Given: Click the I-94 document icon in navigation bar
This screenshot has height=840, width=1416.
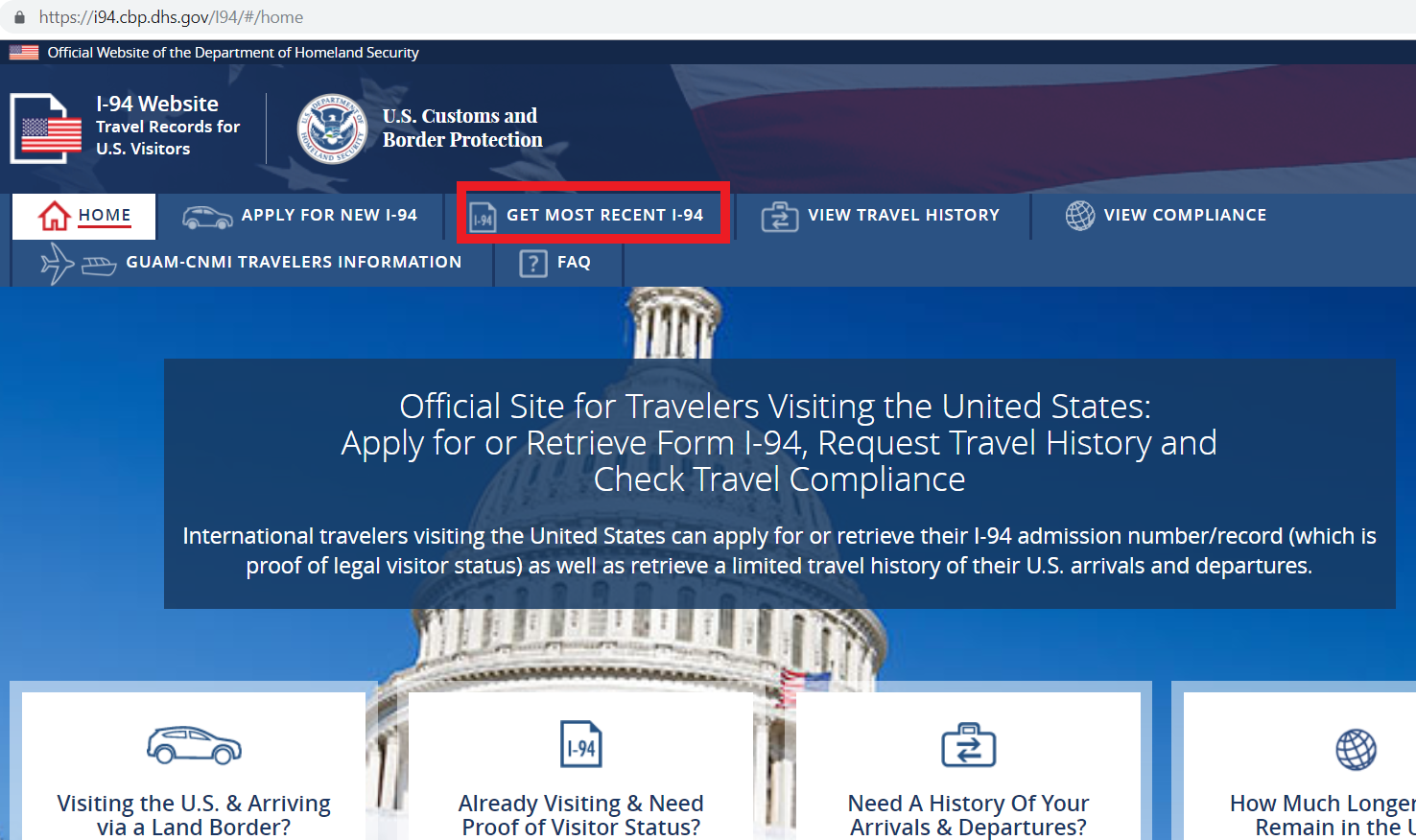Looking at the screenshot, I should click(483, 218).
